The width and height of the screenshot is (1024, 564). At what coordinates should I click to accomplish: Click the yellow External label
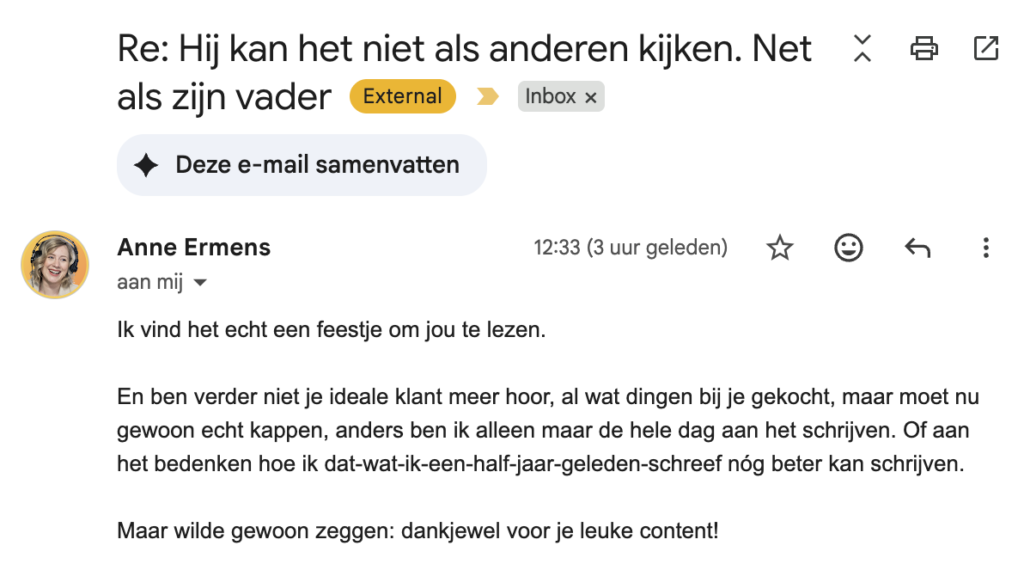click(402, 97)
